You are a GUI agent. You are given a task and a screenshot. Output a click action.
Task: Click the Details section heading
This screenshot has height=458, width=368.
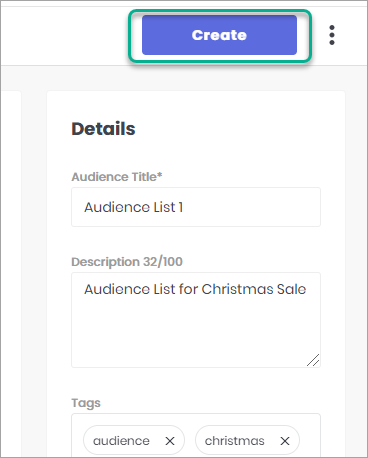point(103,129)
